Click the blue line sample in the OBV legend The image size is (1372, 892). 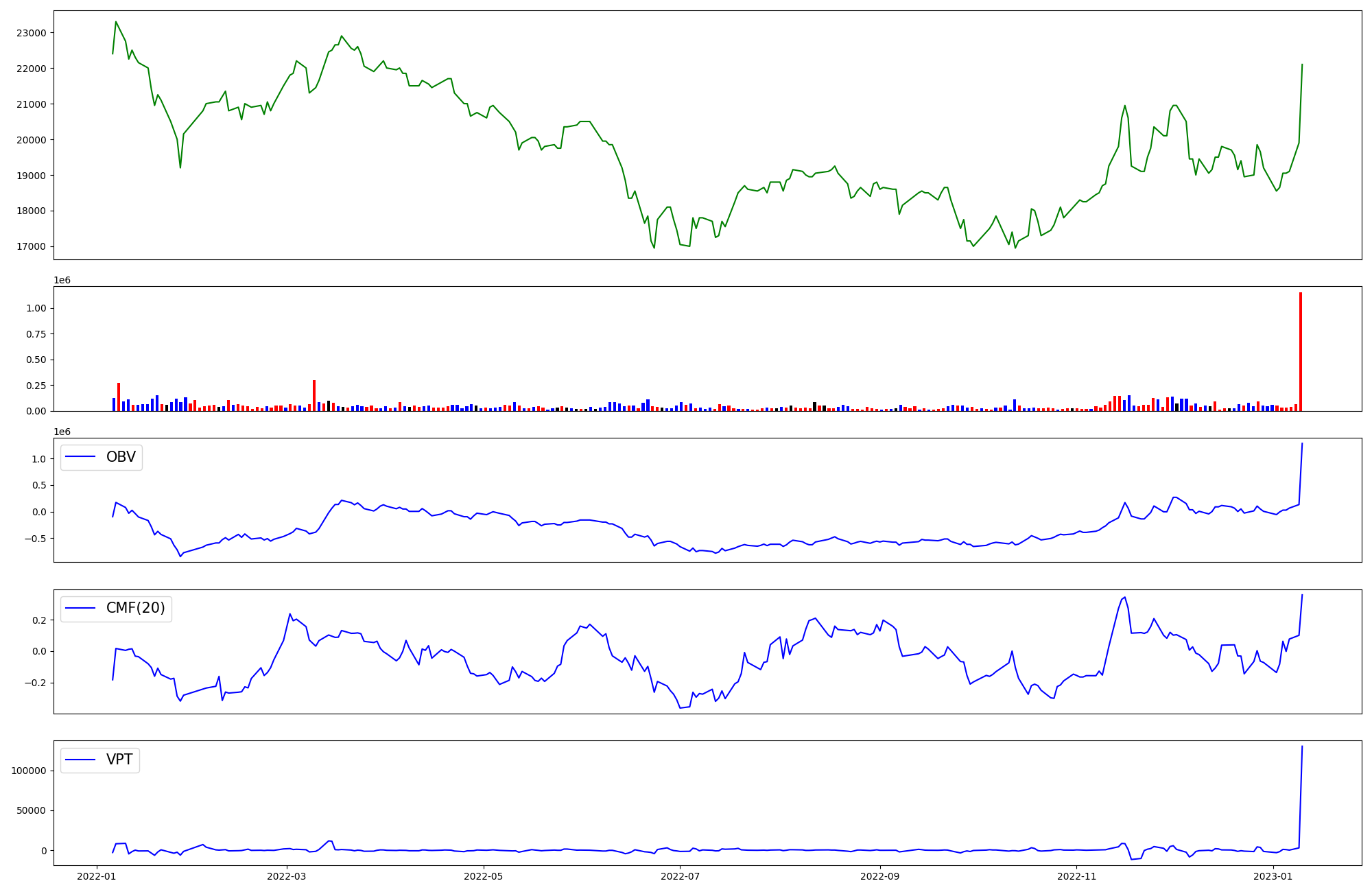[80, 457]
